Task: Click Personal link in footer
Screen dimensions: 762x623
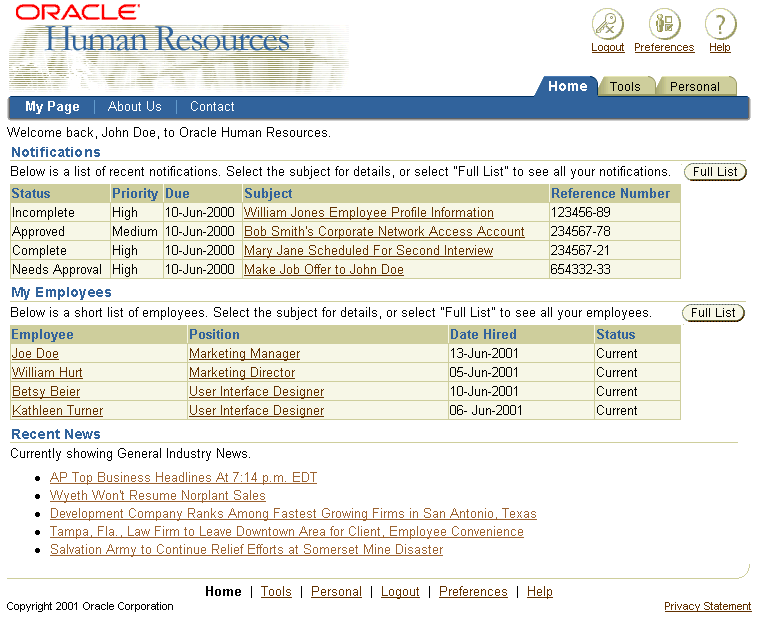Action: click(x=336, y=592)
